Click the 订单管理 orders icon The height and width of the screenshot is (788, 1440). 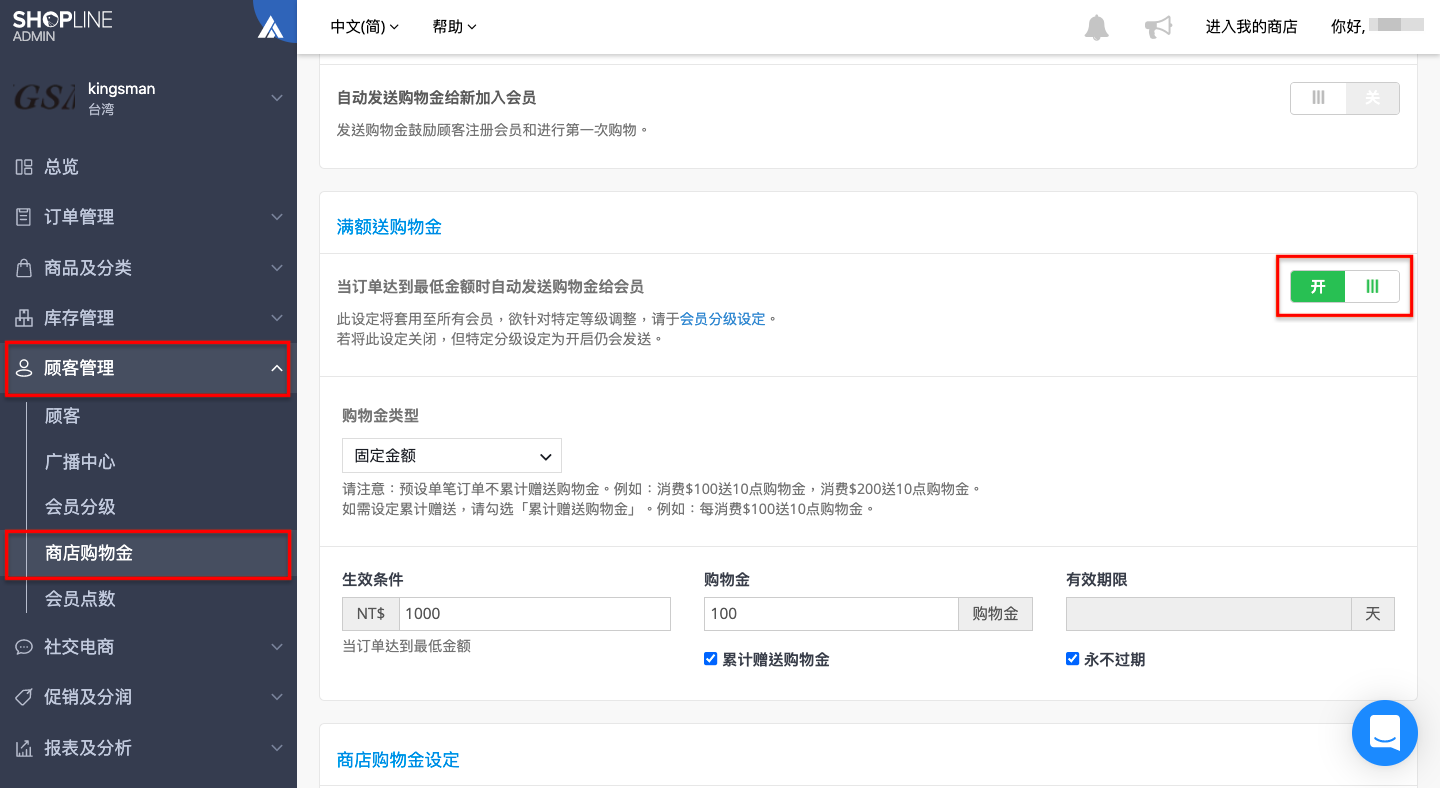click(24, 217)
